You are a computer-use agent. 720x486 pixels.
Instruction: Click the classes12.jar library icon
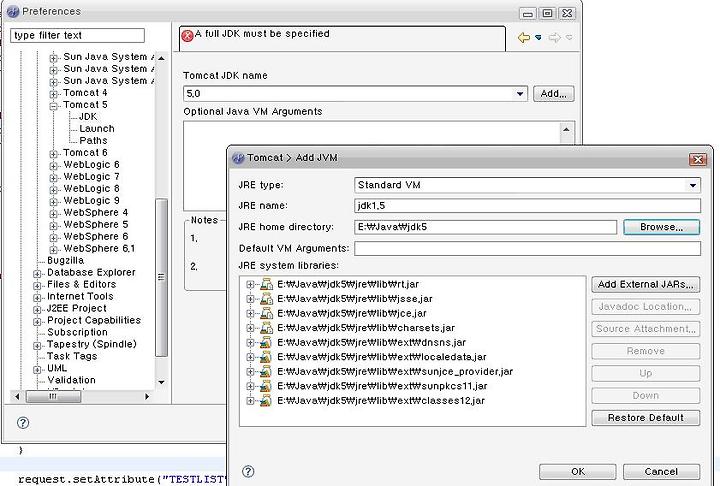point(266,401)
